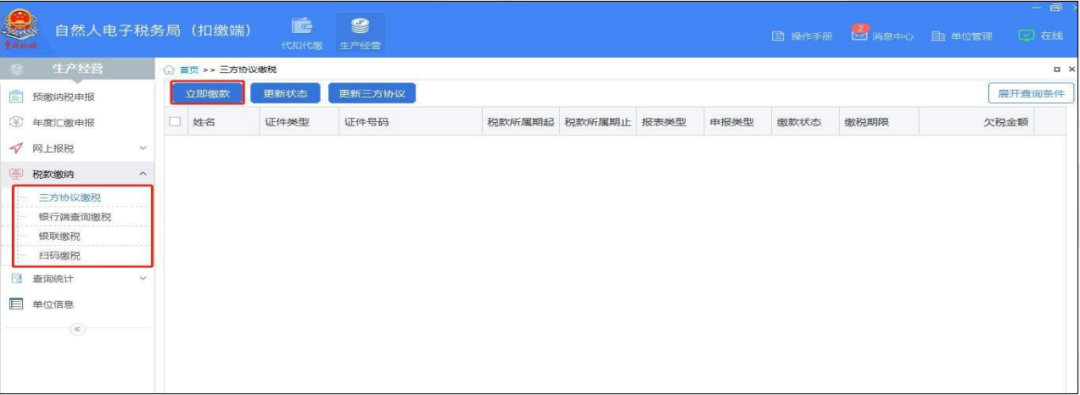Expand the 网上报税 menu chevron
Image resolution: width=1080 pixels, height=395 pixels.
(x=143, y=148)
